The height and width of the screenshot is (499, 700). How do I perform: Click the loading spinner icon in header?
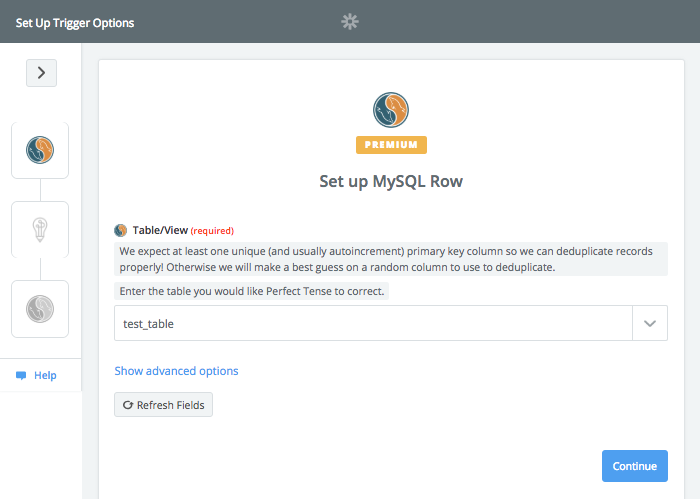350,21
